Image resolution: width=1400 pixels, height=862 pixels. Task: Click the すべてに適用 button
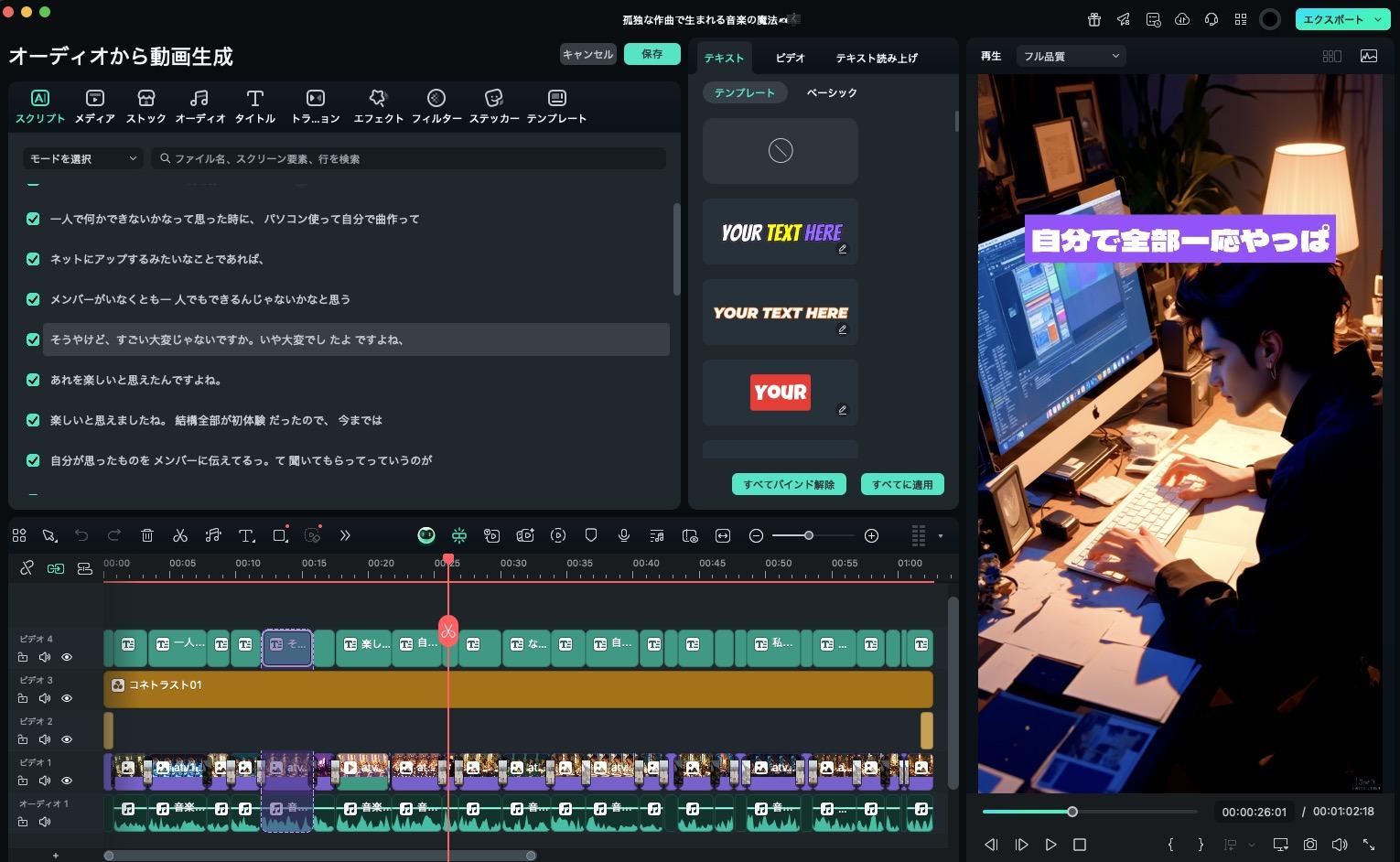click(901, 484)
